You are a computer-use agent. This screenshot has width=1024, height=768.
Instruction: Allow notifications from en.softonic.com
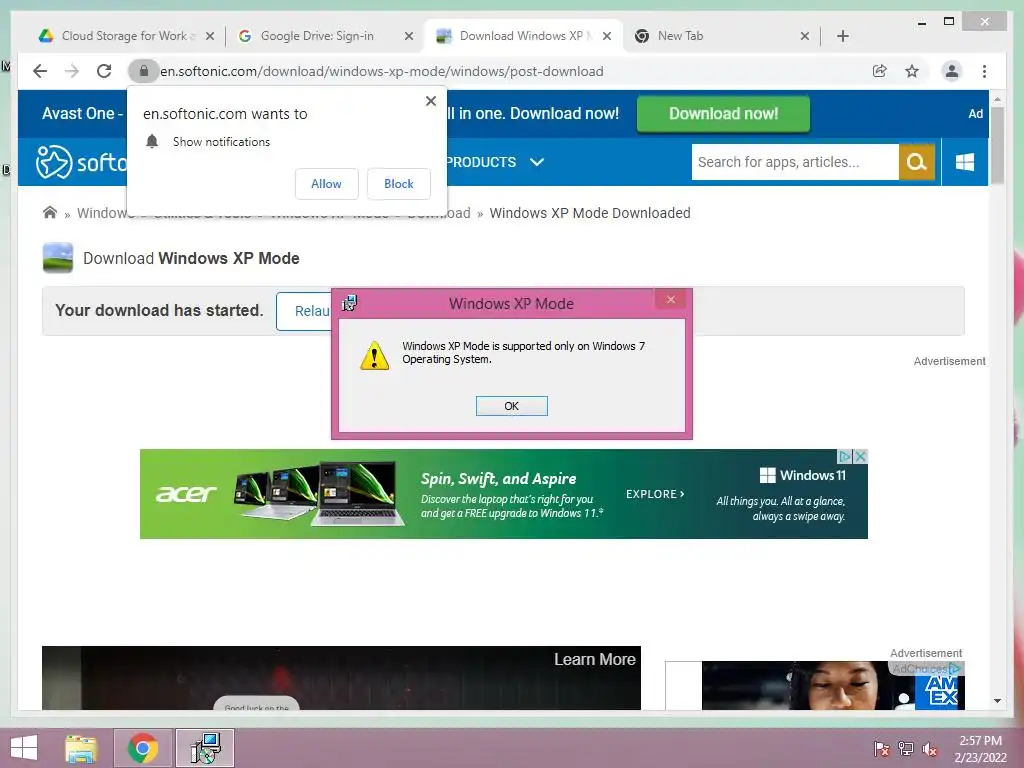pyautogui.click(x=327, y=184)
